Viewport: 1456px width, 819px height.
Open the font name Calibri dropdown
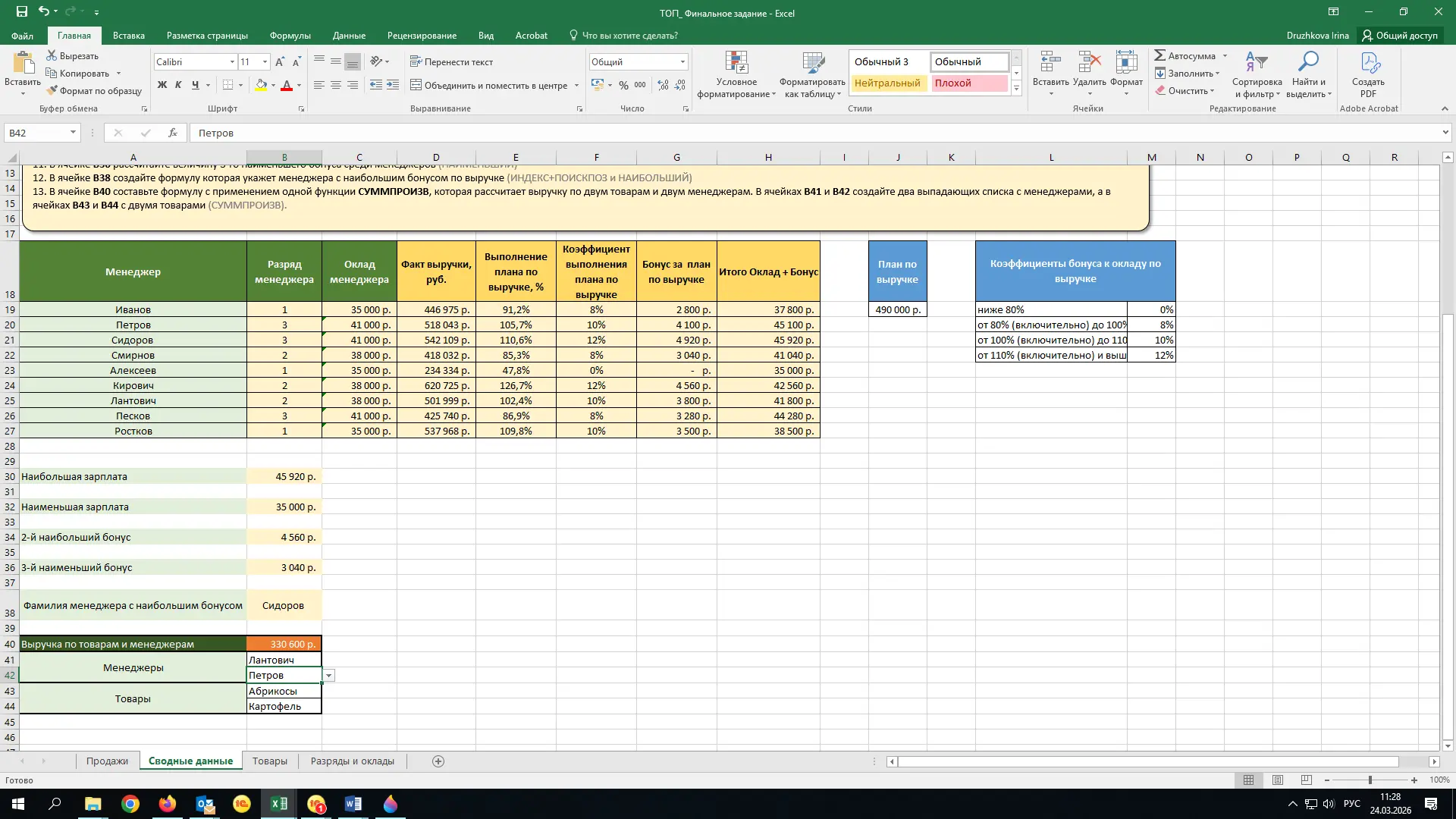(x=232, y=62)
